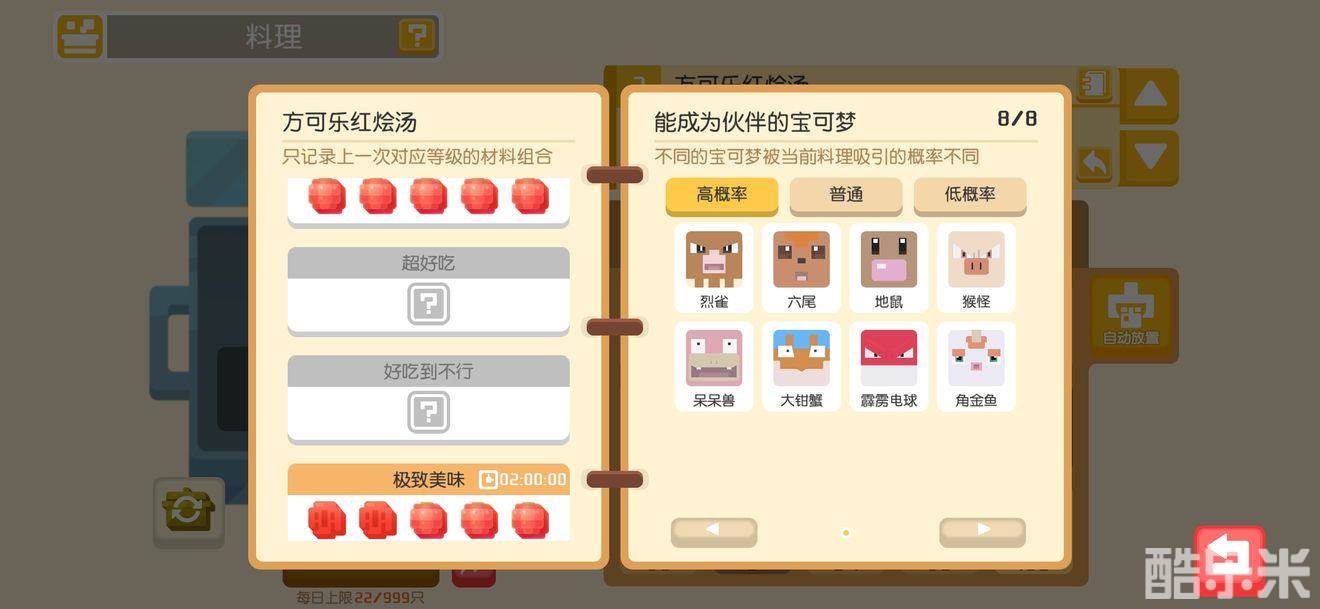Image resolution: width=1320 pixels, height=609 pixels.
Task: Tap the 角金鱼 Pokémon portrait
Action: click(x=976, y=366)
